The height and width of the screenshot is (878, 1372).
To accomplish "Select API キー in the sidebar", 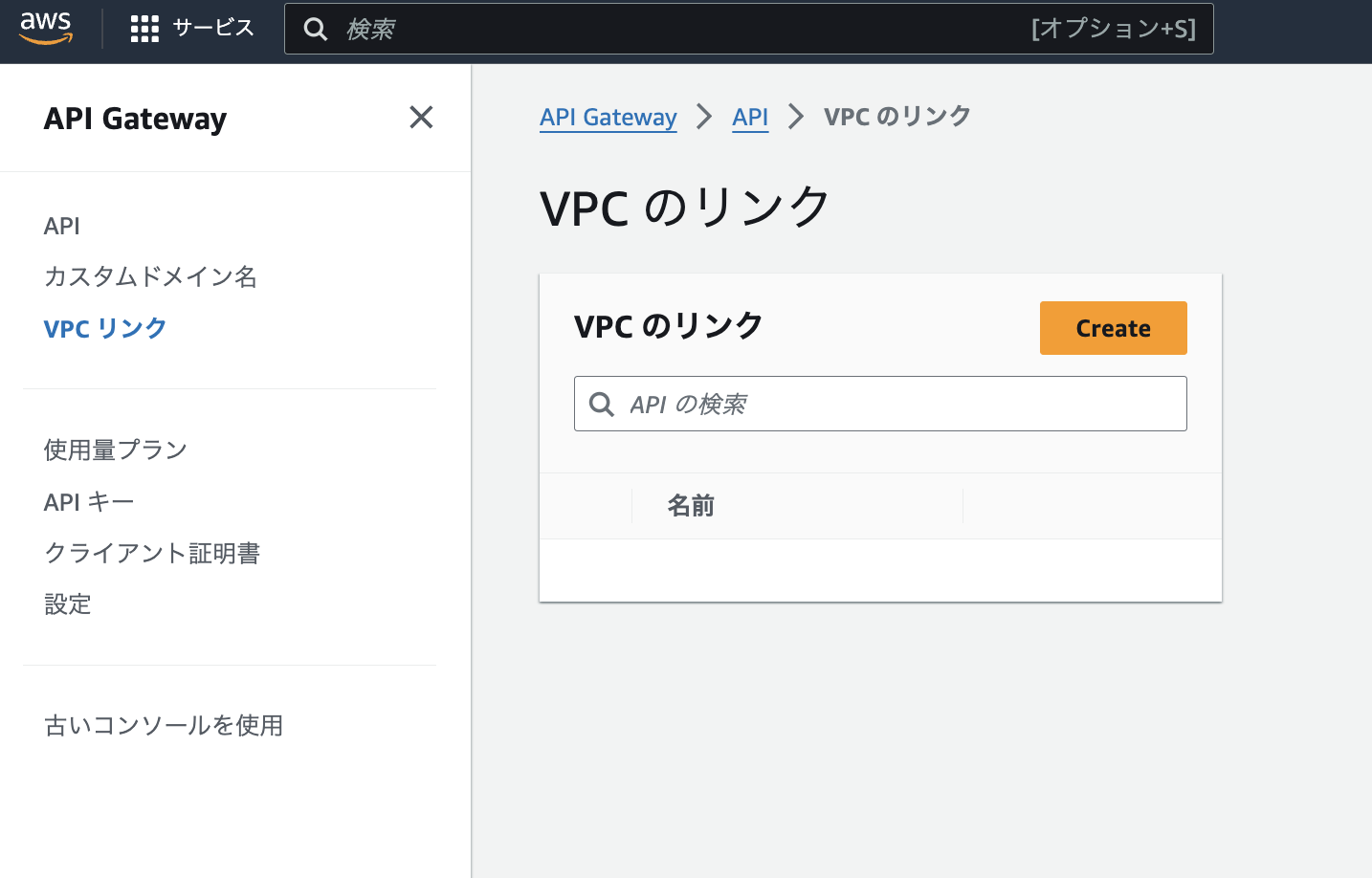I will pyautogui.click(x=88, y=501).
